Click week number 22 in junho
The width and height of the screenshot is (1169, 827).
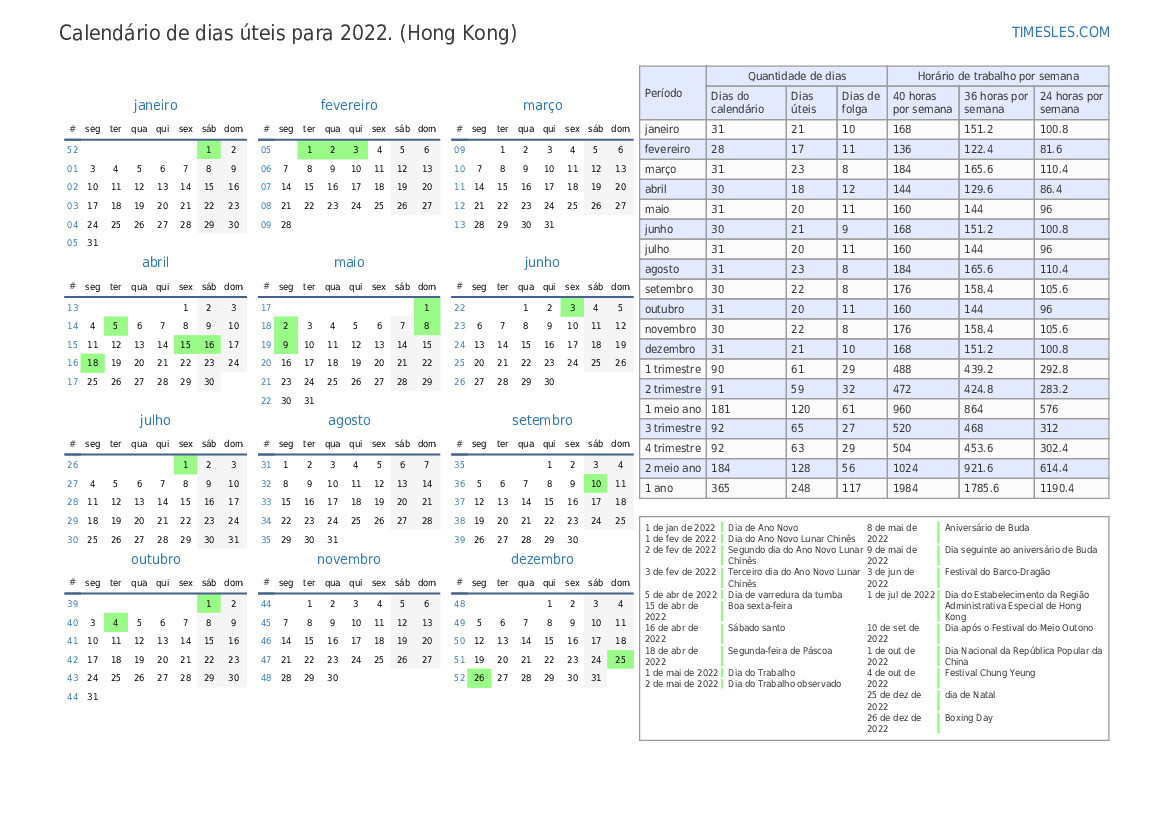pyautogui.click(x=459, y=307)
